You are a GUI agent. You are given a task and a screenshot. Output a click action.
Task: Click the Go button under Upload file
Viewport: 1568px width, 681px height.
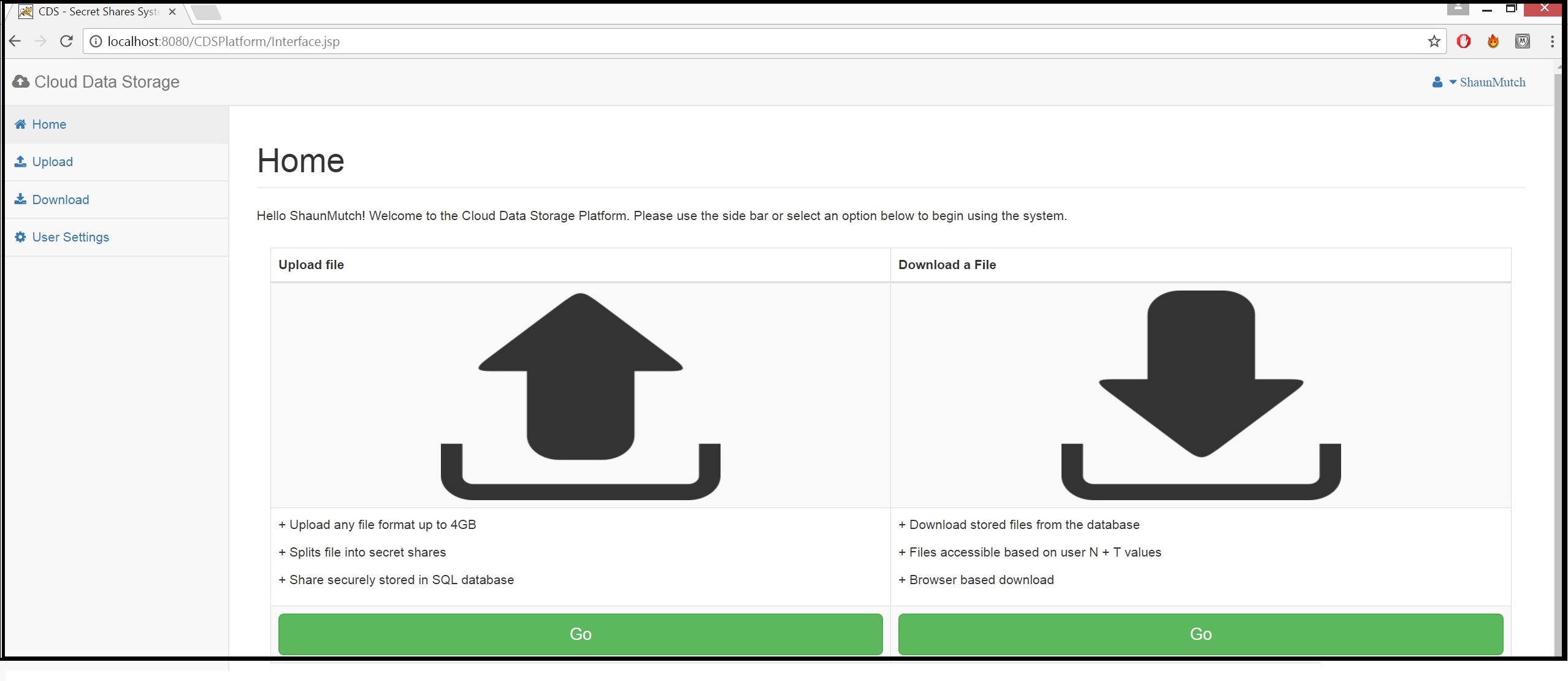pos(580,634)
